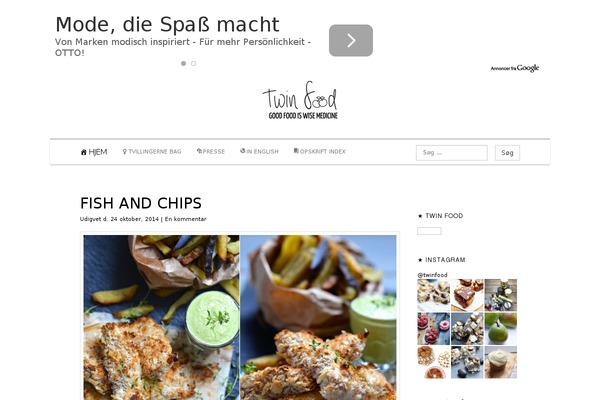
Task: Click the Søg search button
Action: pyautogui.click(x=507, y=153)
